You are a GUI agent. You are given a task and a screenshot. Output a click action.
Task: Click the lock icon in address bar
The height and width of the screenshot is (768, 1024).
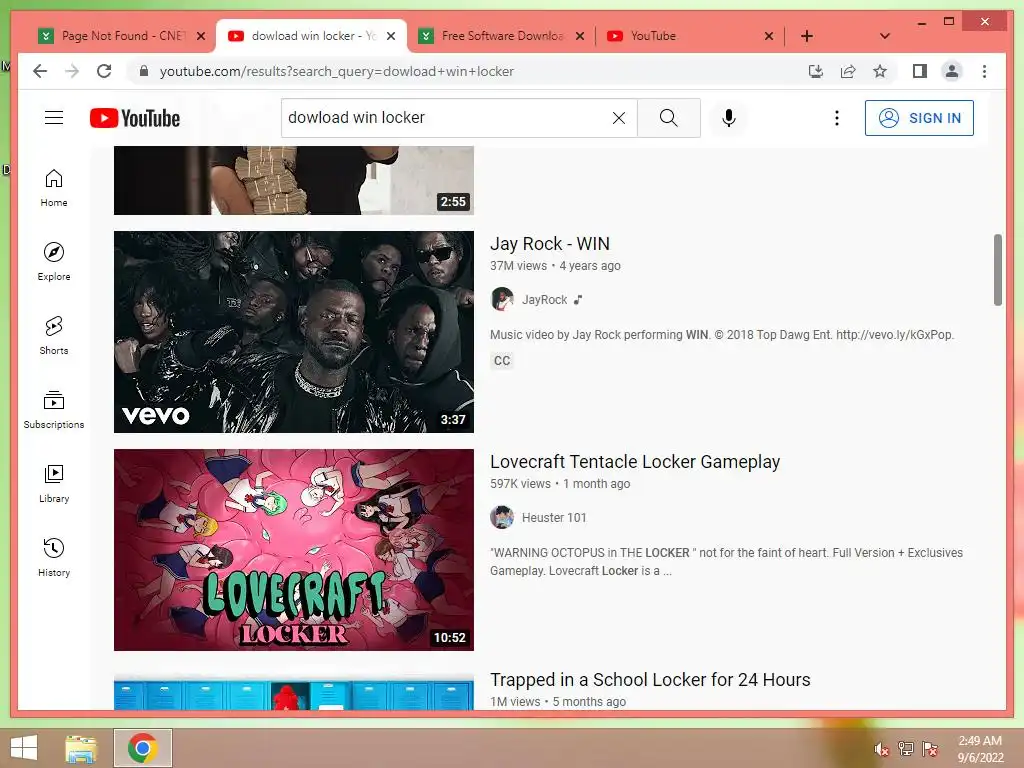144,71
